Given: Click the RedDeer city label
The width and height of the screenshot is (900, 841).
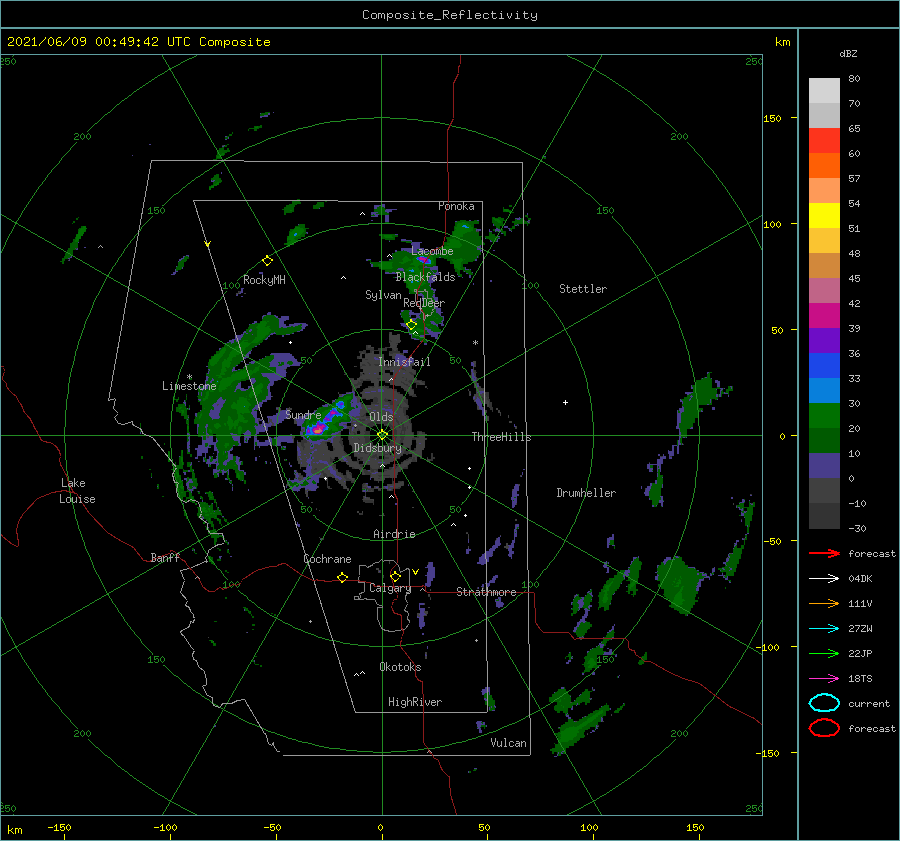Looking at the screenshot, I should click(x=424, y=303).
